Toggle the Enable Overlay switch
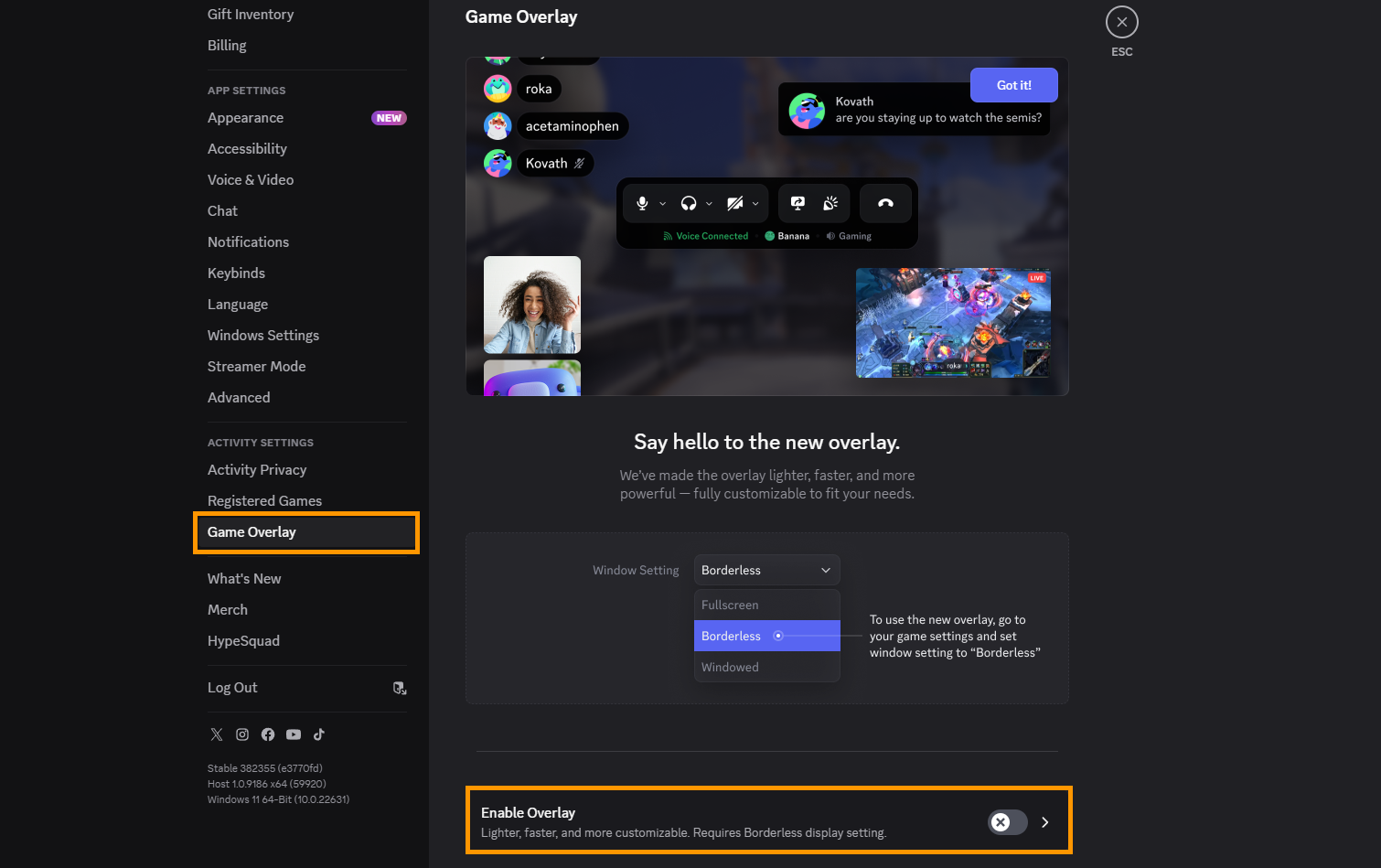Image resolution: width=1381 pixels, height=868 pixels. [1007, 822]
